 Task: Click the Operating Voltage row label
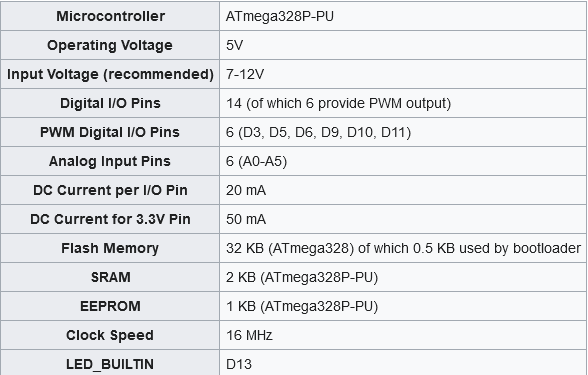click(x=110, y=45)
